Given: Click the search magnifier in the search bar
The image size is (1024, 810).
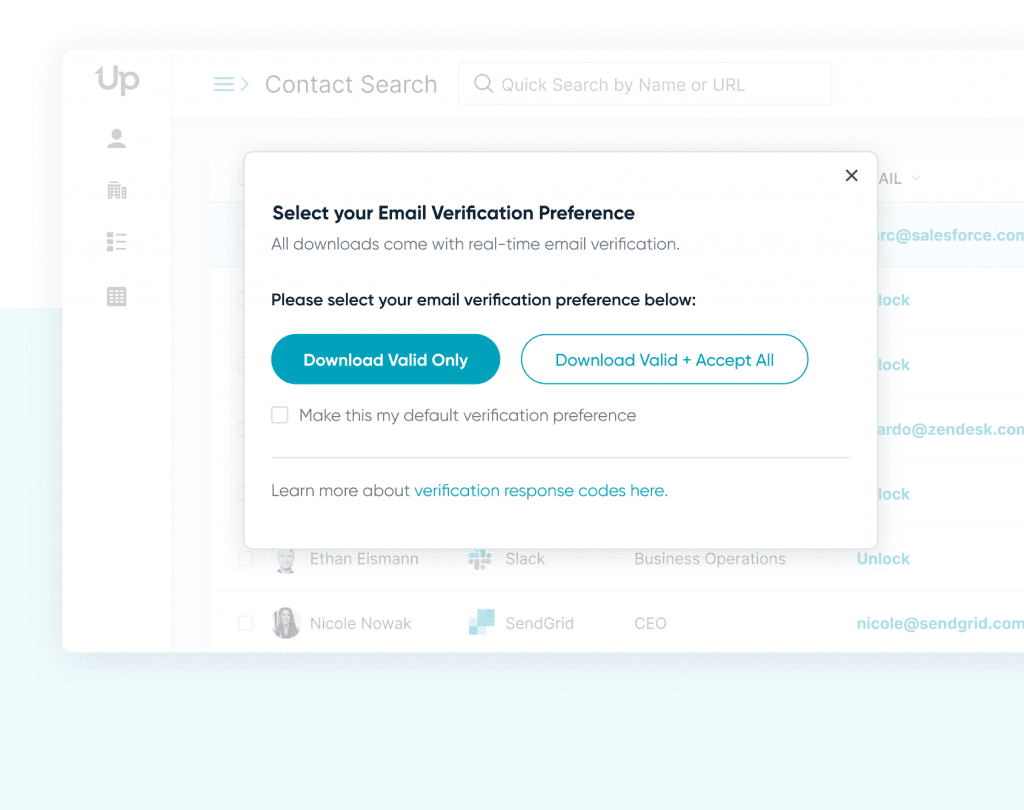Looking at the screenshot, I should [x=483, y=84].
